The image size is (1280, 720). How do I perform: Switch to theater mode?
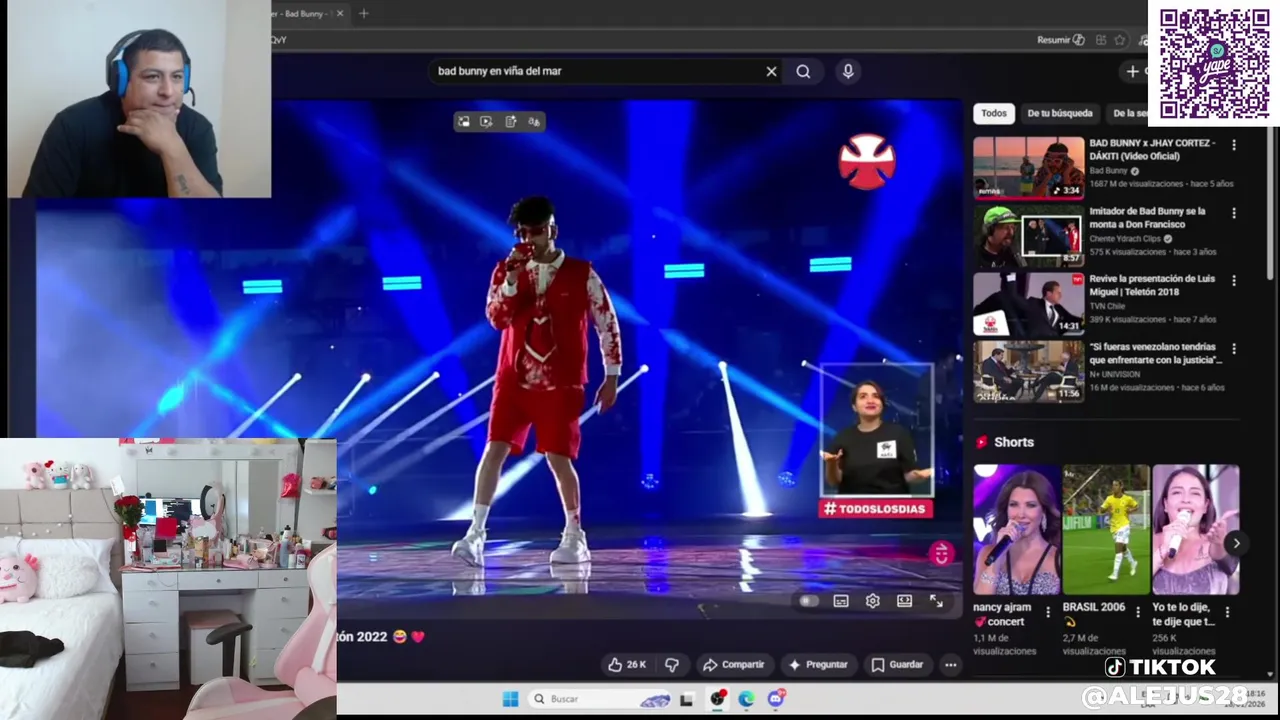click(x=904, y=601)
